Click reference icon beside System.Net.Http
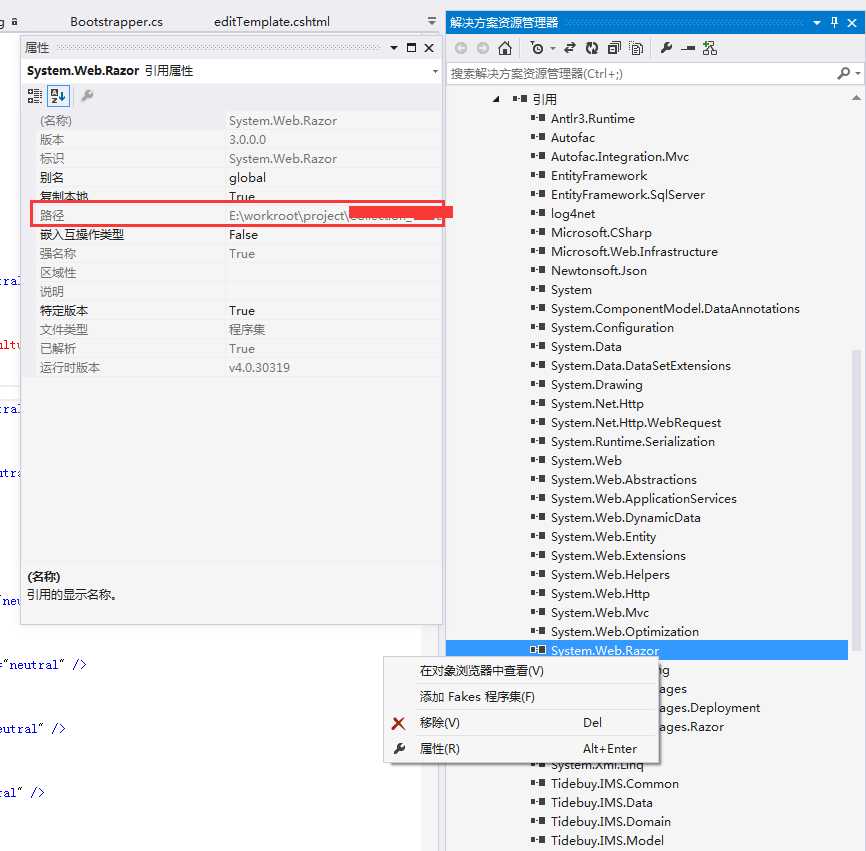The height and width of the screenshot is (851, 866). point(538,403)
